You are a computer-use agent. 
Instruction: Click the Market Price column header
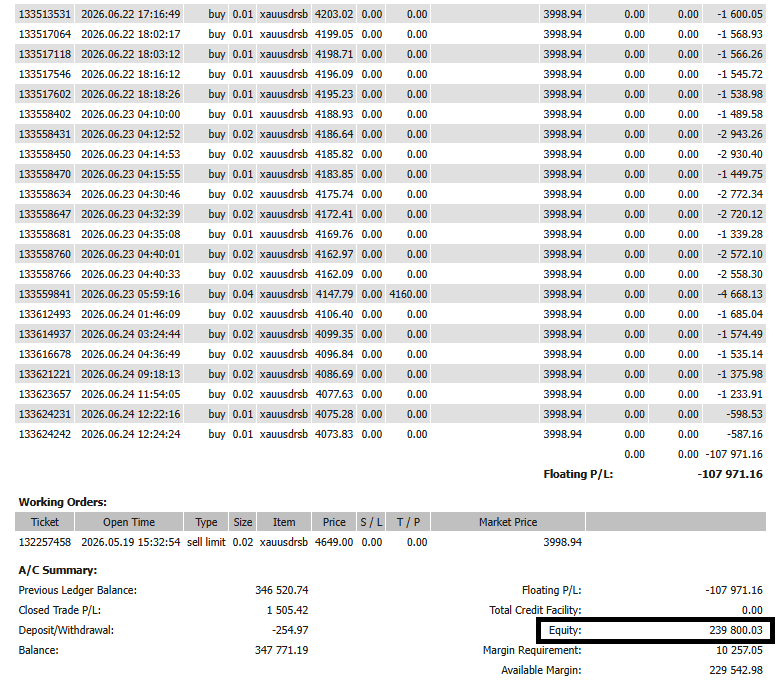pyautogui.click(x=508, y=522)
